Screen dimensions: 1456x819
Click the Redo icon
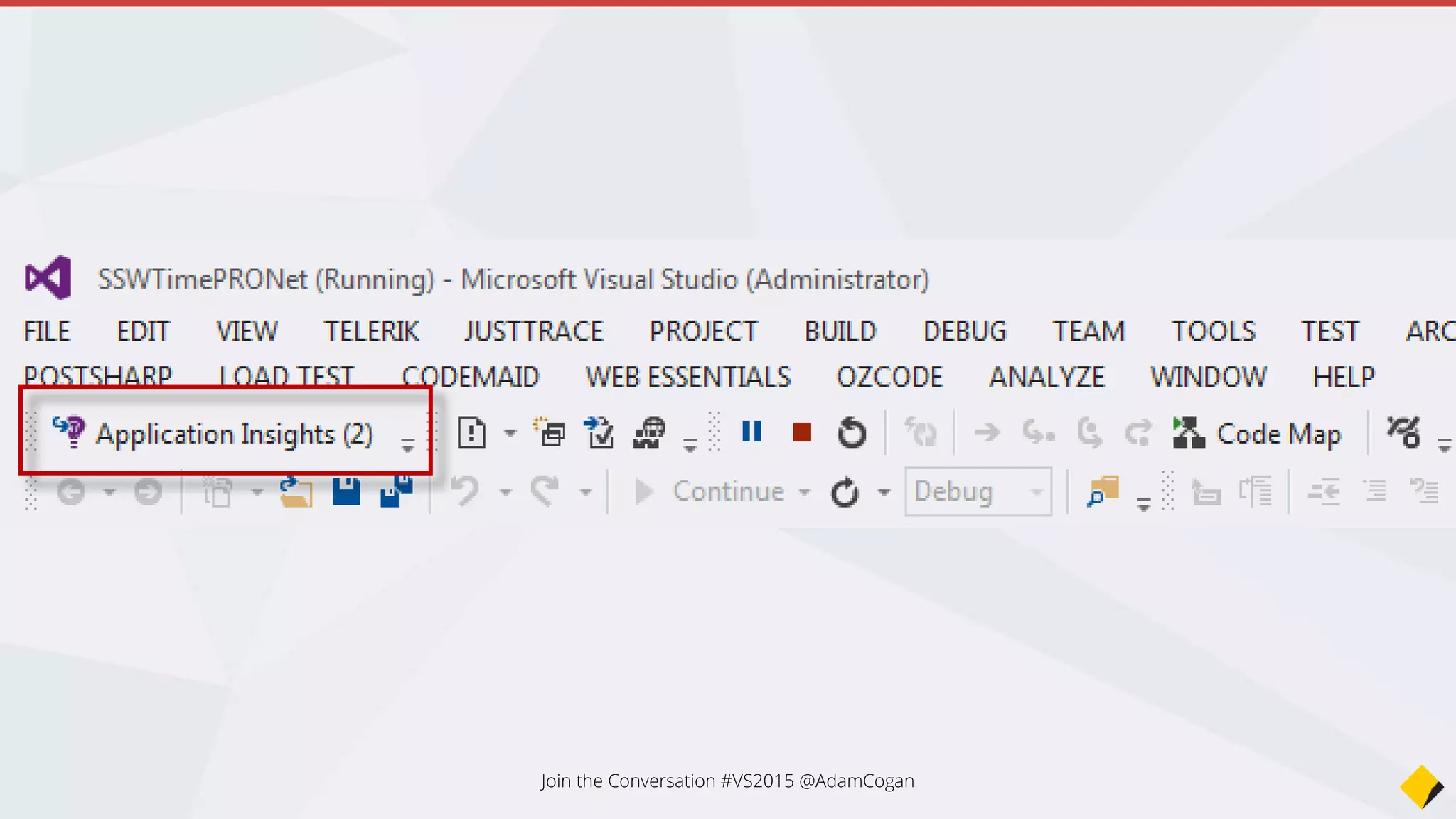(x=545, y=491)
